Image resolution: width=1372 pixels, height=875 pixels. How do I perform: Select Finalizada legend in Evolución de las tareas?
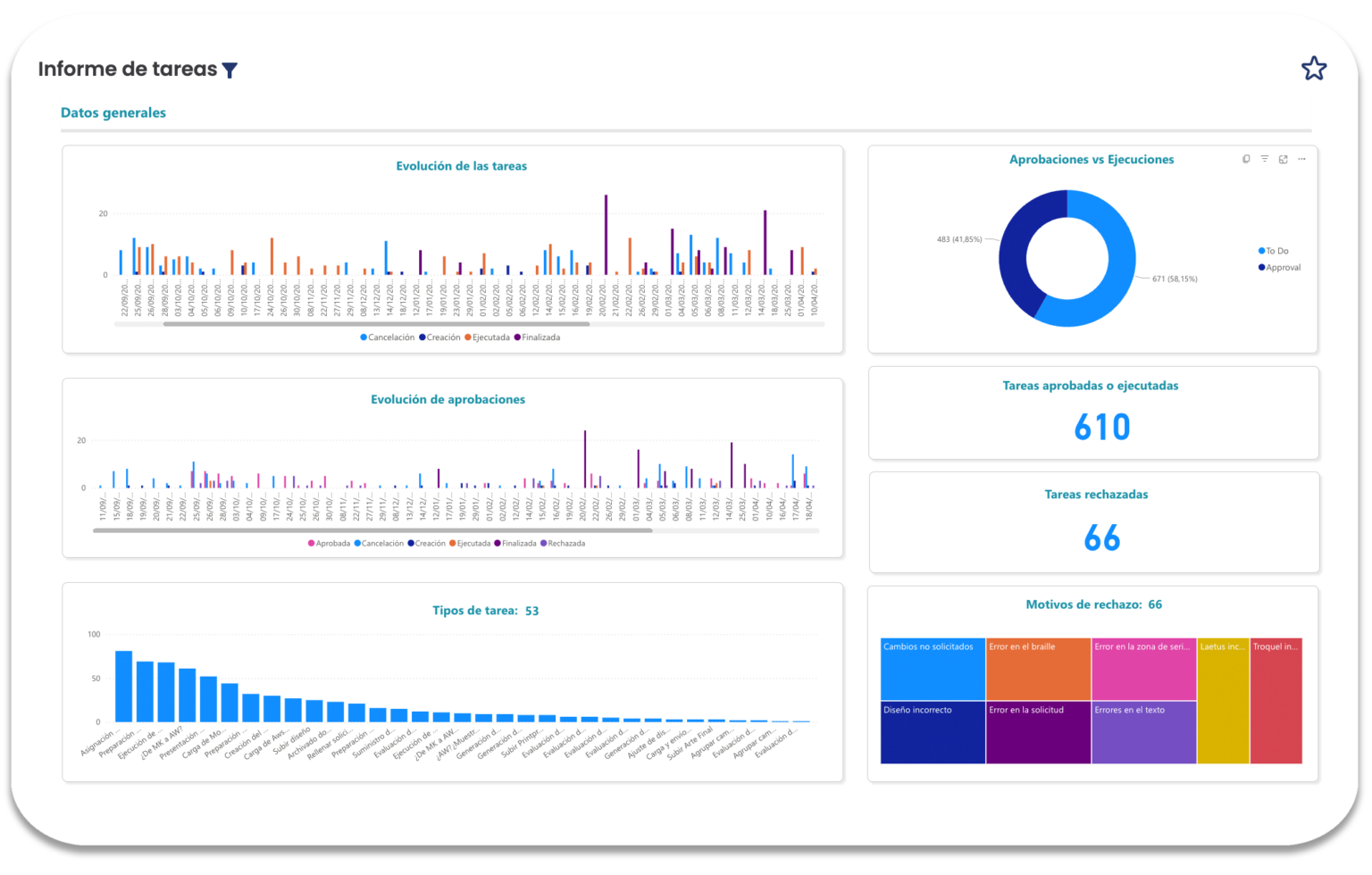540,337
